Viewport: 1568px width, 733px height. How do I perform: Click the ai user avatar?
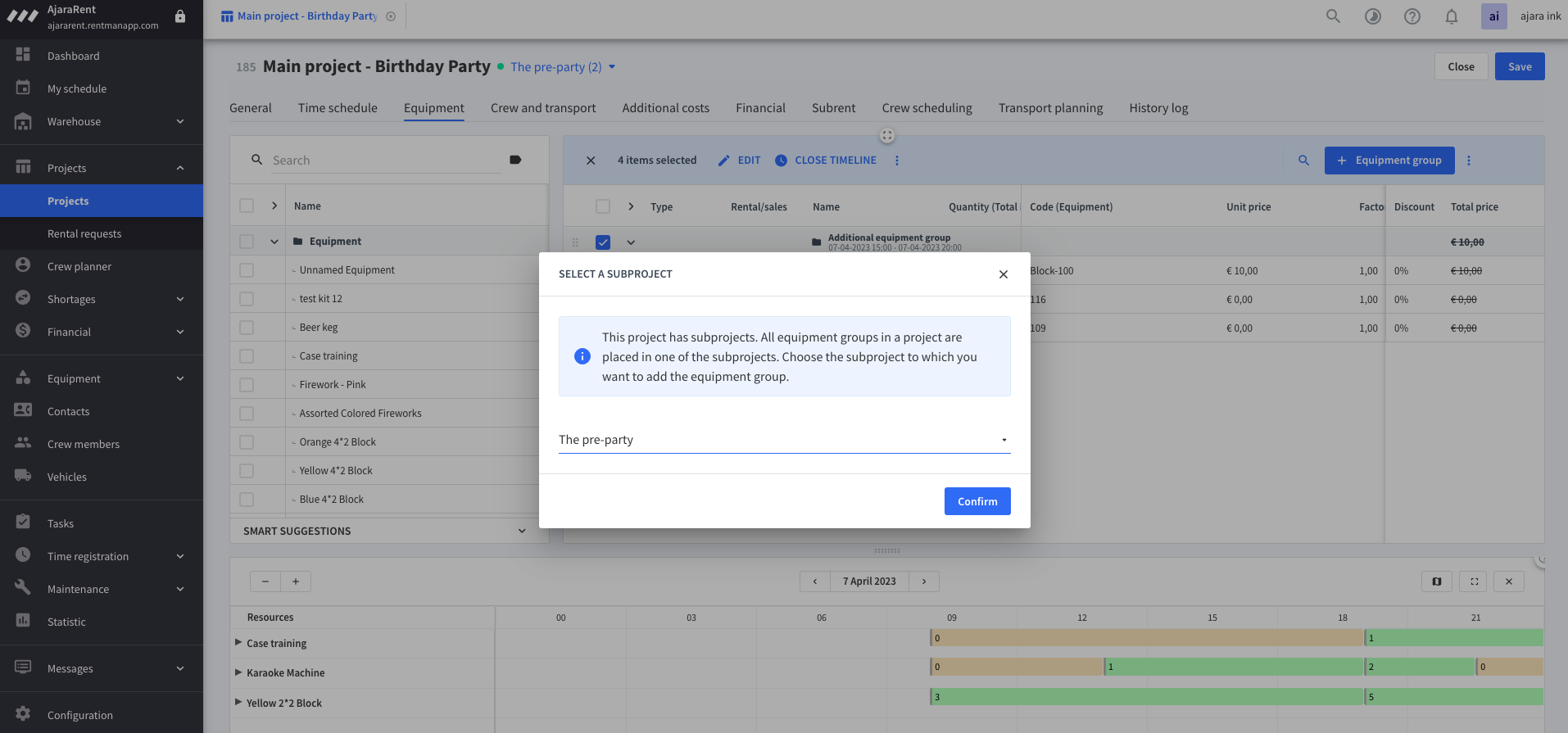(1494, 16)
